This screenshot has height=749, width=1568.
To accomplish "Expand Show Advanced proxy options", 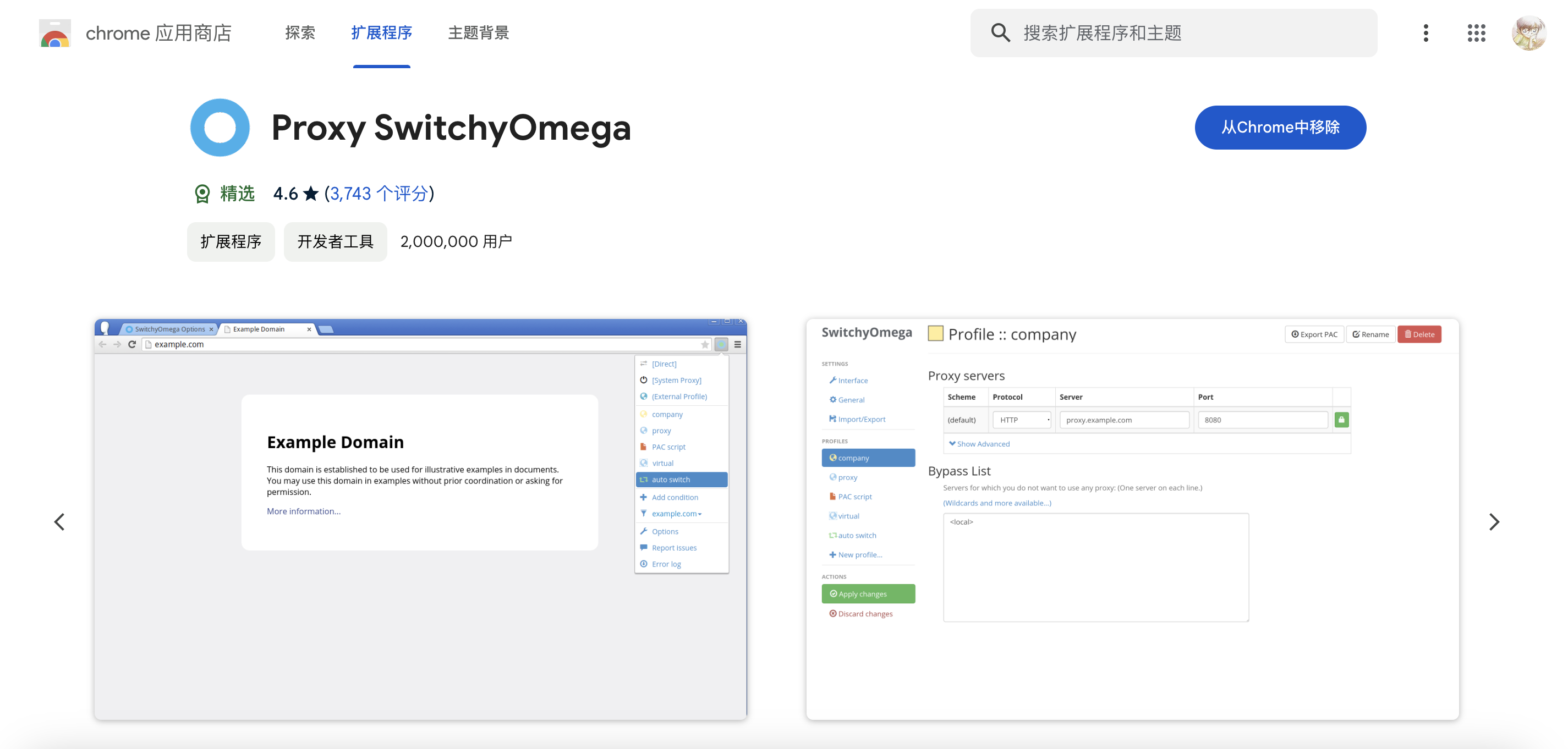I will point(979,444).
